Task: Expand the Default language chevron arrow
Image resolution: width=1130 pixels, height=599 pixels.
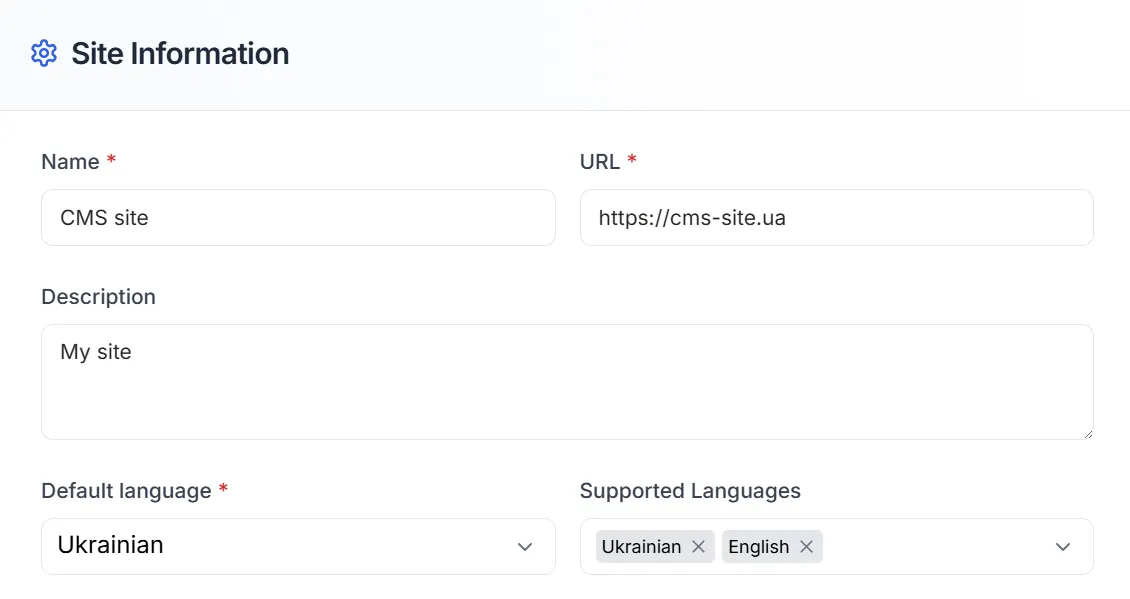Action: (x=525, y=547)
